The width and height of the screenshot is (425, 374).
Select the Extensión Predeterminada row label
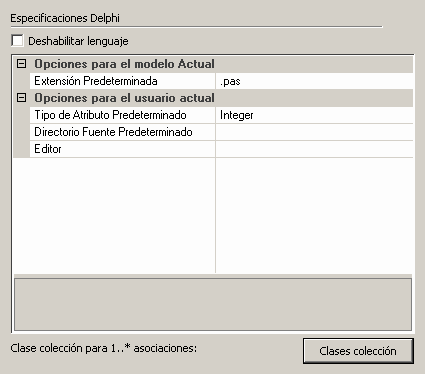point(122,81)
